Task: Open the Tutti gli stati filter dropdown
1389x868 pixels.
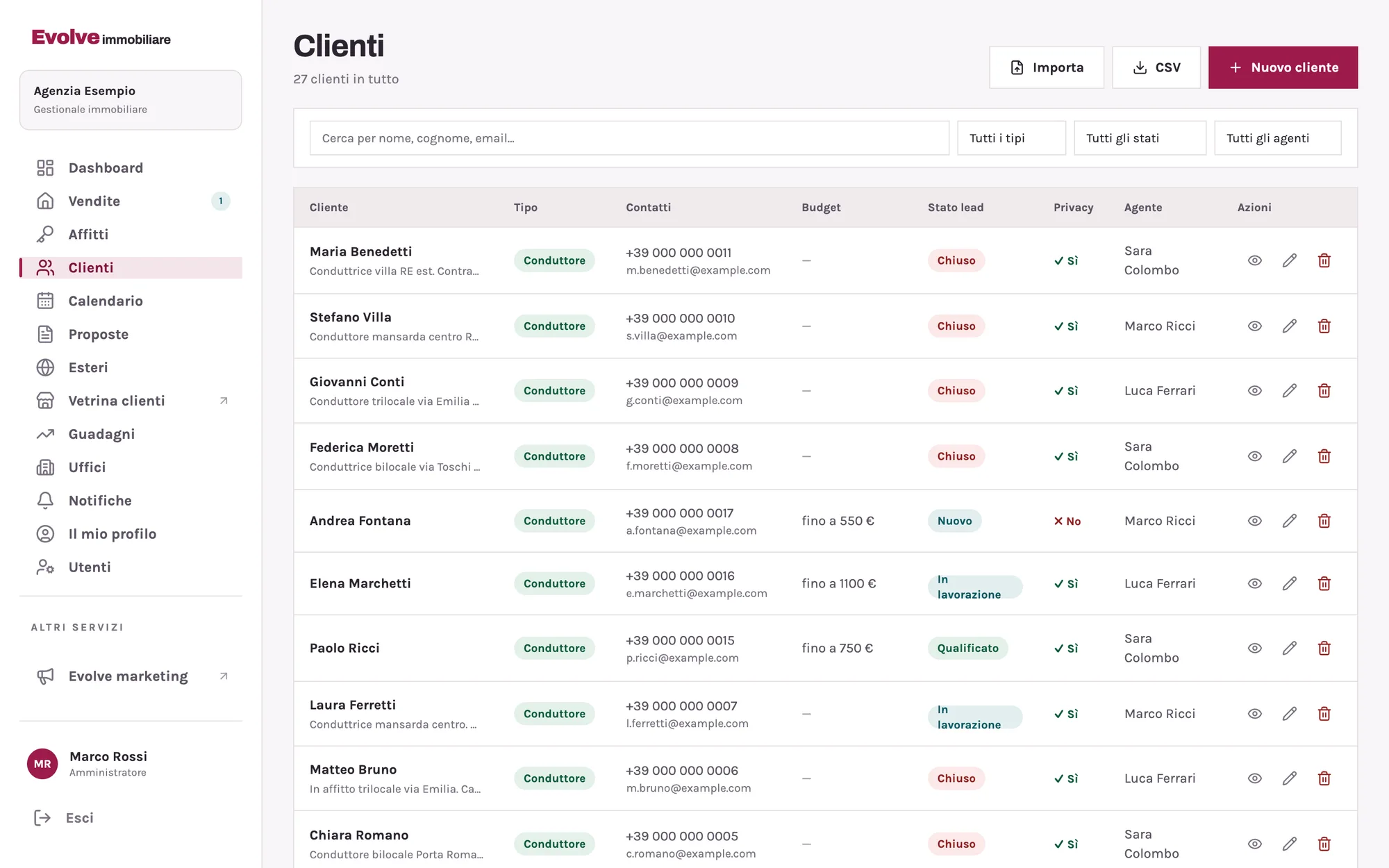Action: (1140, 138)
